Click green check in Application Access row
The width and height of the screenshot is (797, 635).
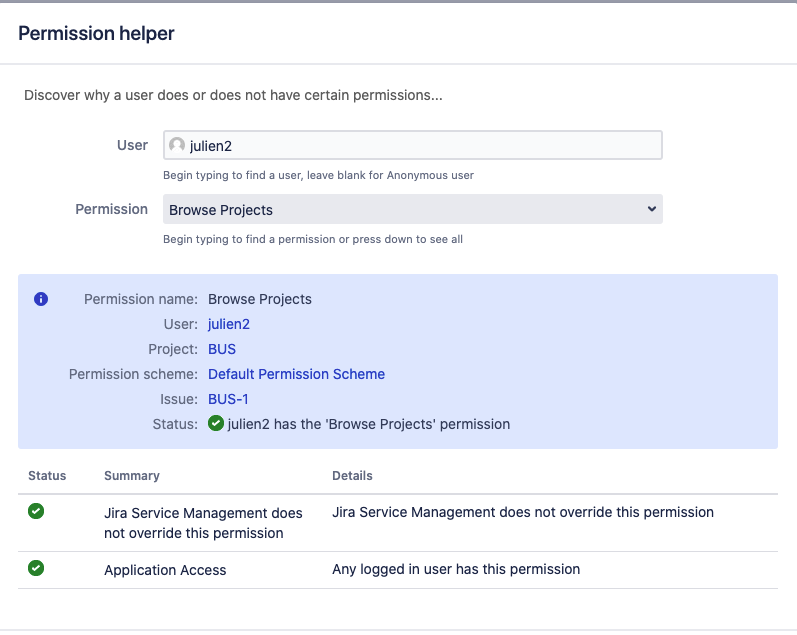pos(36,568)
